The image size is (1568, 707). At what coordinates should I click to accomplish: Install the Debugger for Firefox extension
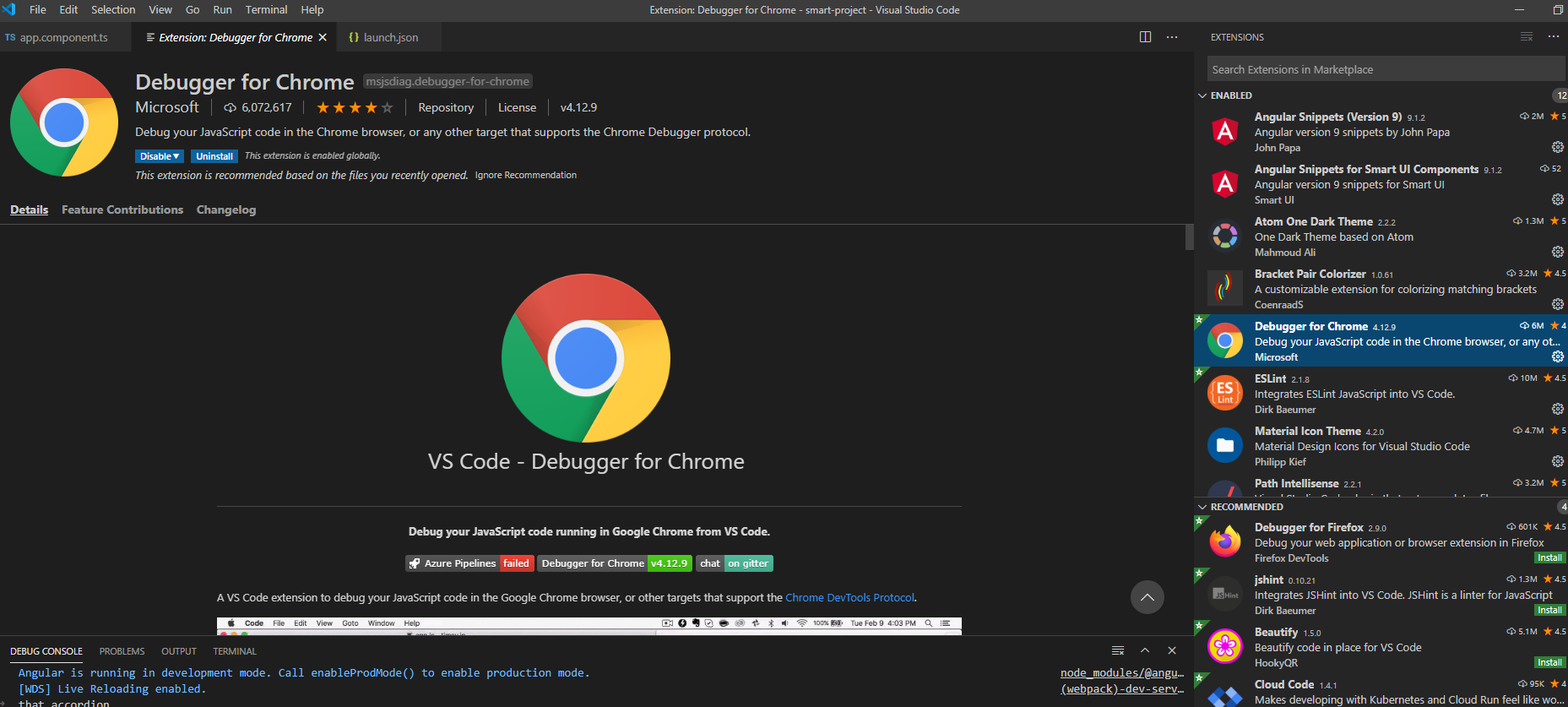(x=1549, y=557)
